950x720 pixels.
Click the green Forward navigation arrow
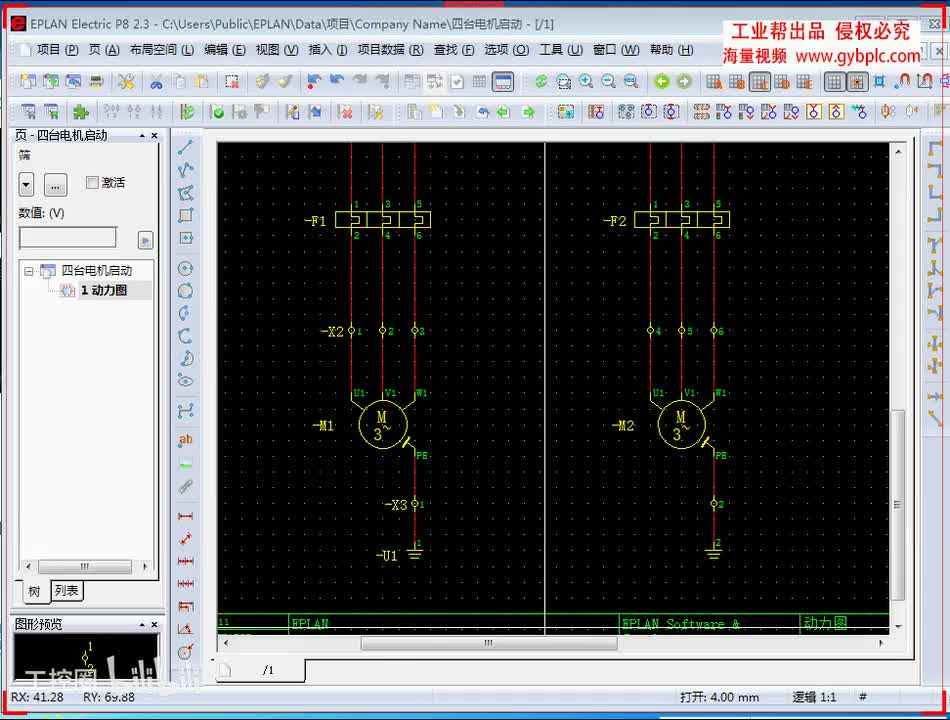[684, 82]
